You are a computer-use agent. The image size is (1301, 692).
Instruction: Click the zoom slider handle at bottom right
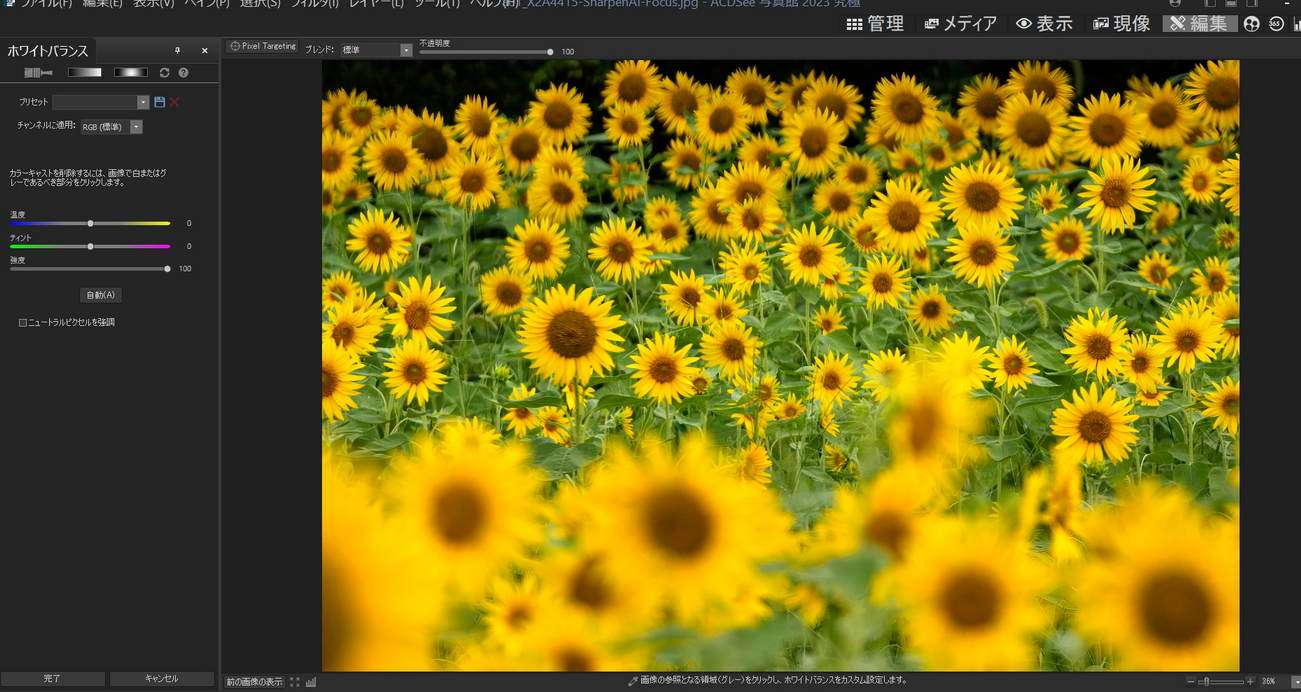pyautogui.click(x=1206, y=681)
